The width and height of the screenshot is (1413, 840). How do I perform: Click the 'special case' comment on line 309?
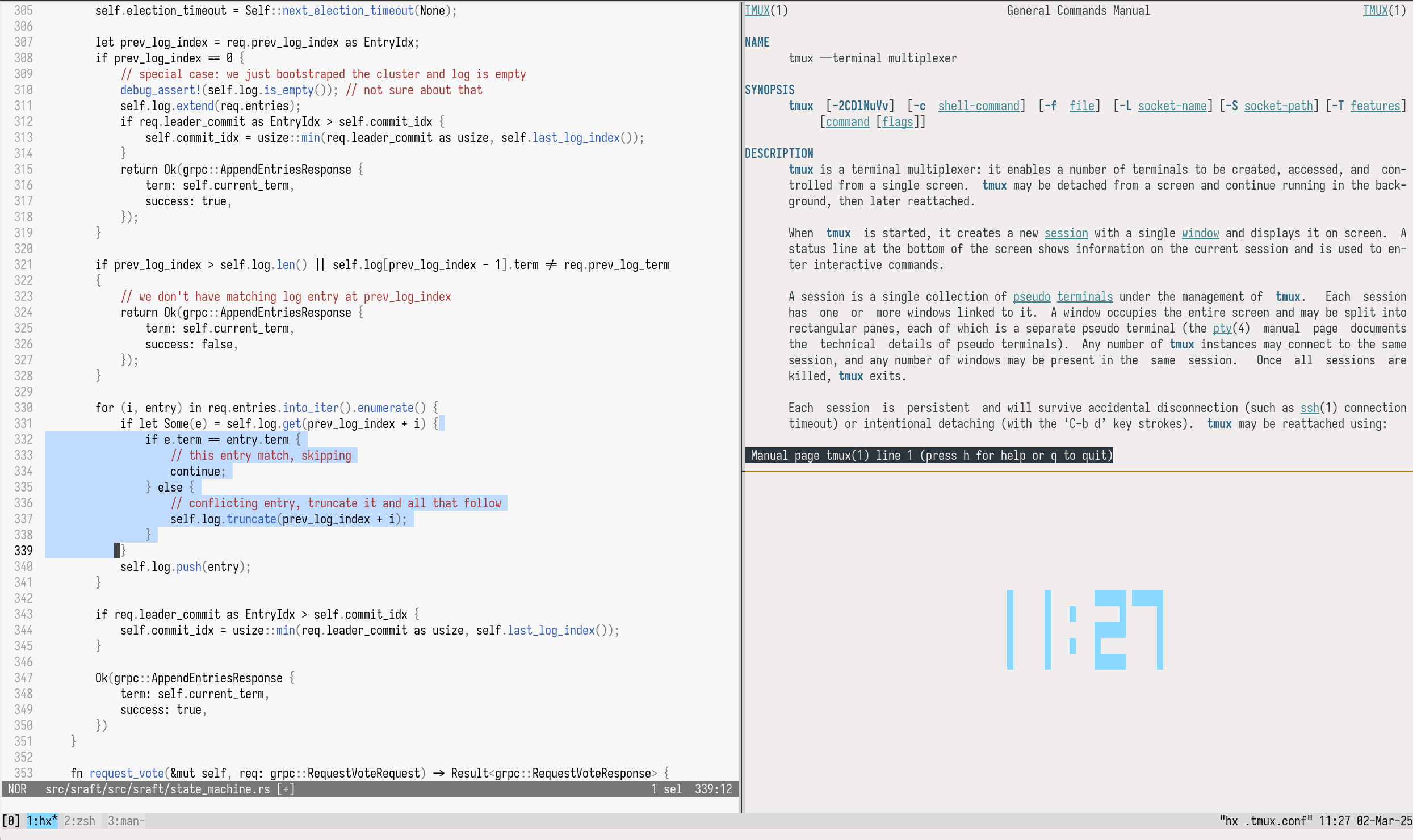point(323,74)
